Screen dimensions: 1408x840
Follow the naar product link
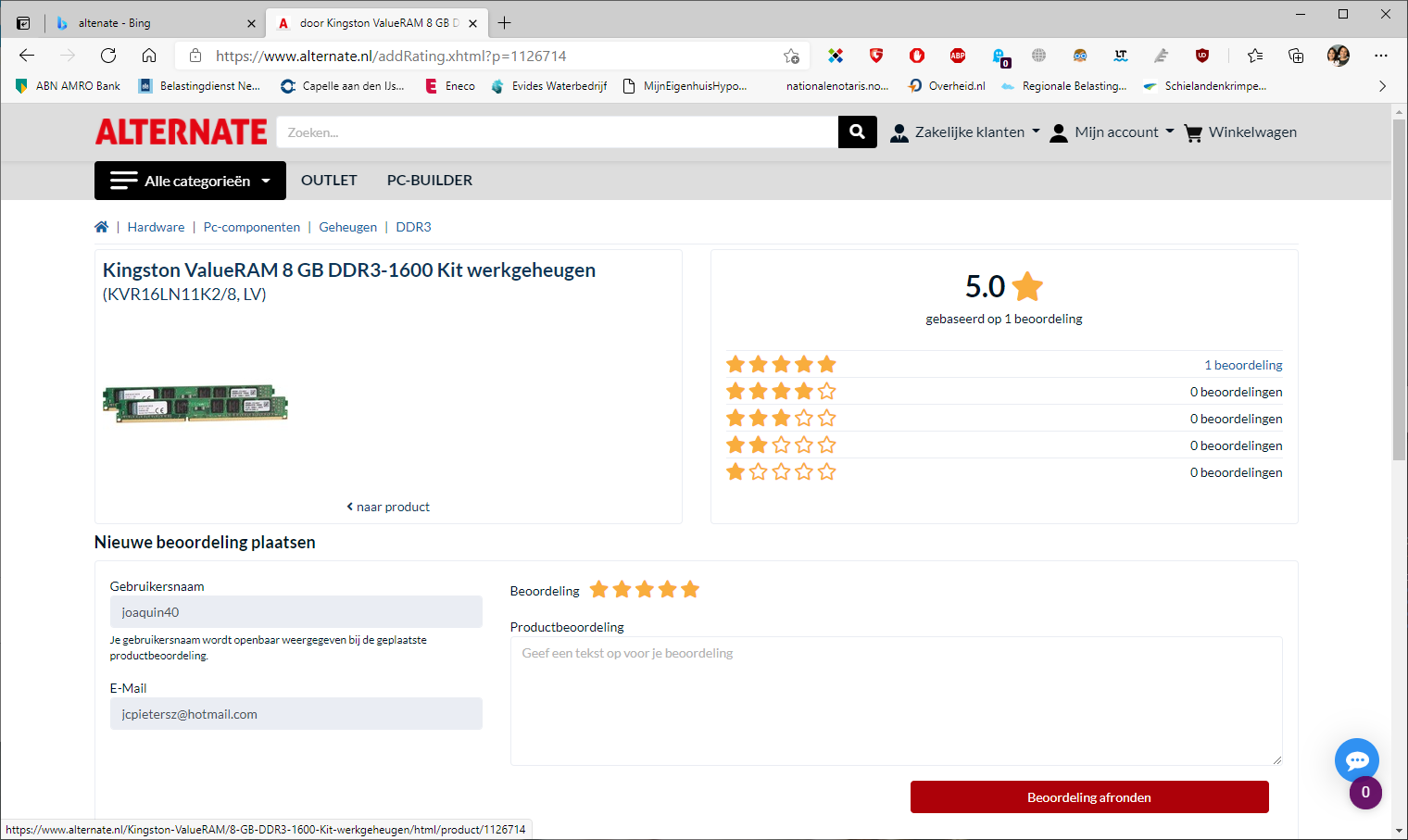[387, 507]
